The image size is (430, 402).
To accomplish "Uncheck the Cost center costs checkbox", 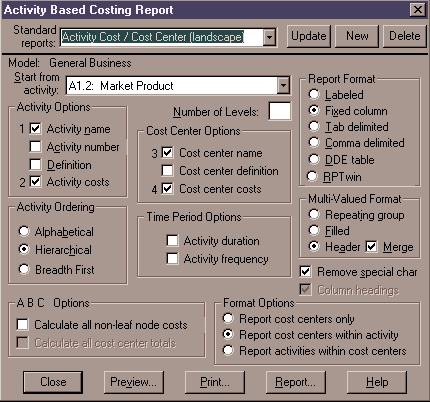I will (x=167, y=189).
